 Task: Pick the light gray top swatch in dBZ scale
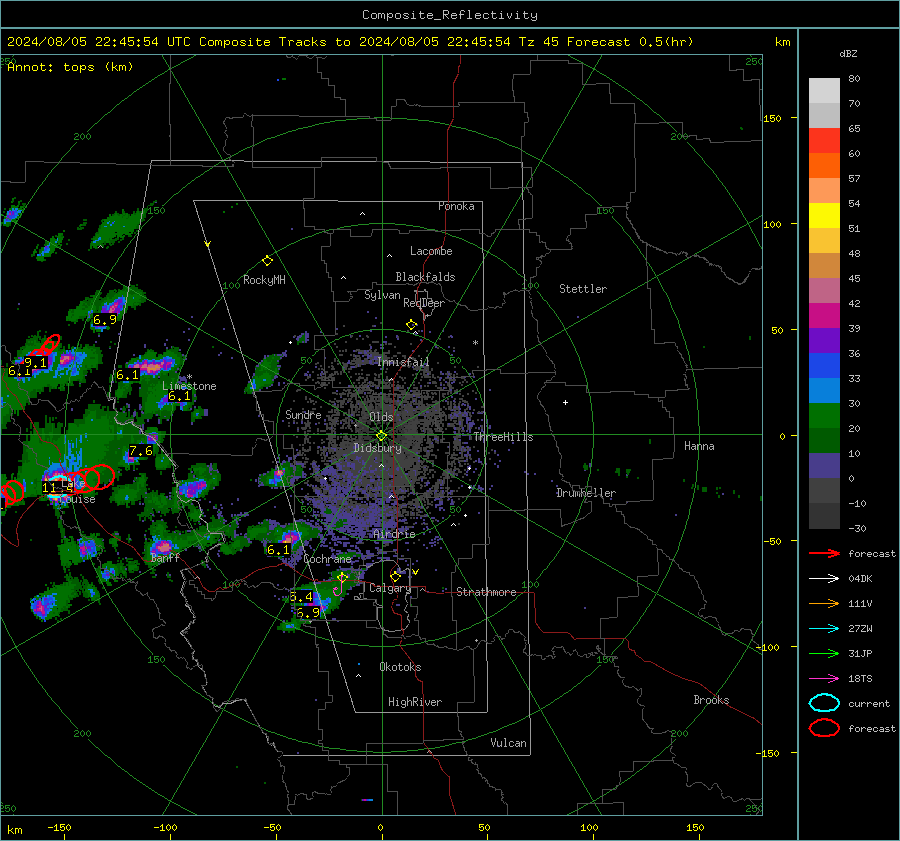click(x=824, y=91)
